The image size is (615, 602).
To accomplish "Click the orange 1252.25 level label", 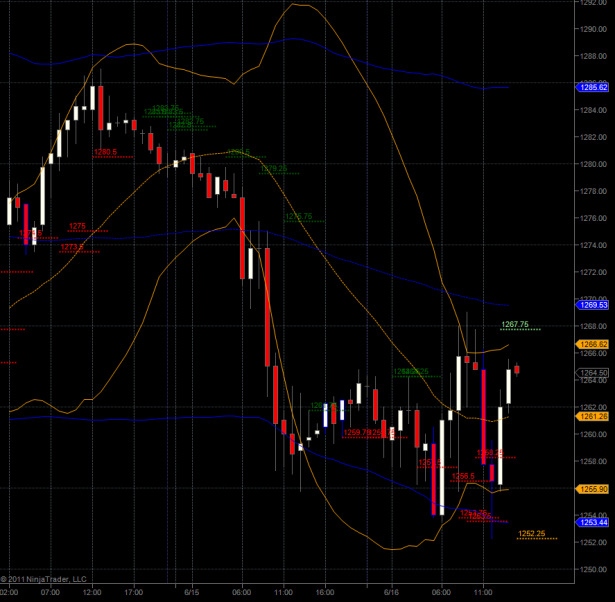I will [531, 533].
